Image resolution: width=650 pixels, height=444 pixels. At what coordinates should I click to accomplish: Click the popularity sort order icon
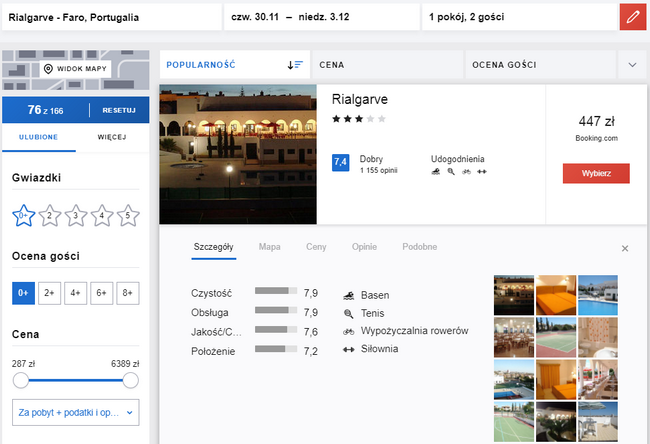point(294,65)
